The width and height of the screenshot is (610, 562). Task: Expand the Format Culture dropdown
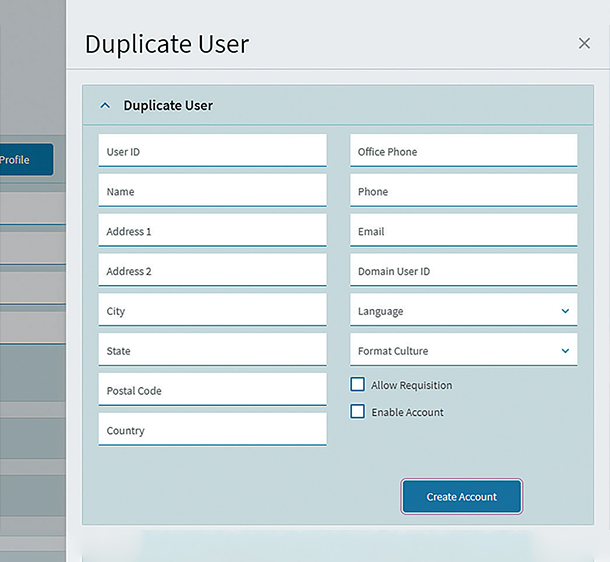click(x=463, y=351)
